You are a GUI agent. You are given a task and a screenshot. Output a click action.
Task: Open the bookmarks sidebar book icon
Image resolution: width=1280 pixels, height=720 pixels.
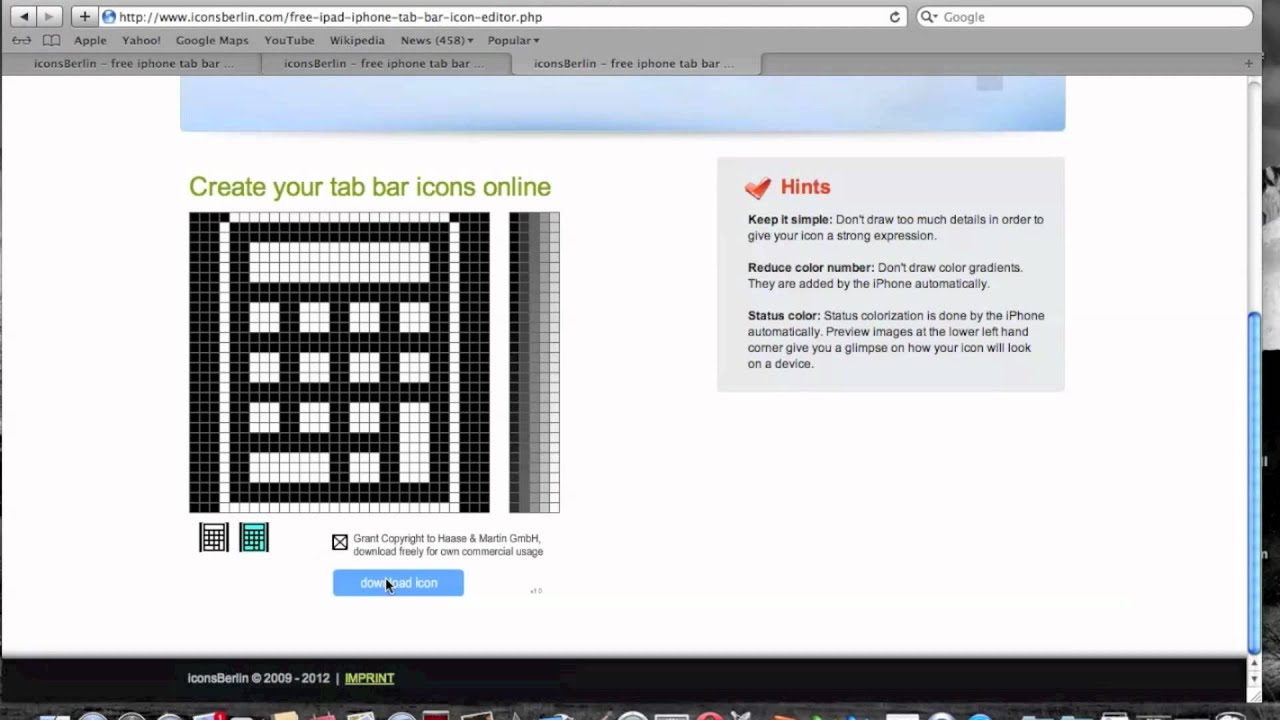[51, 40]
